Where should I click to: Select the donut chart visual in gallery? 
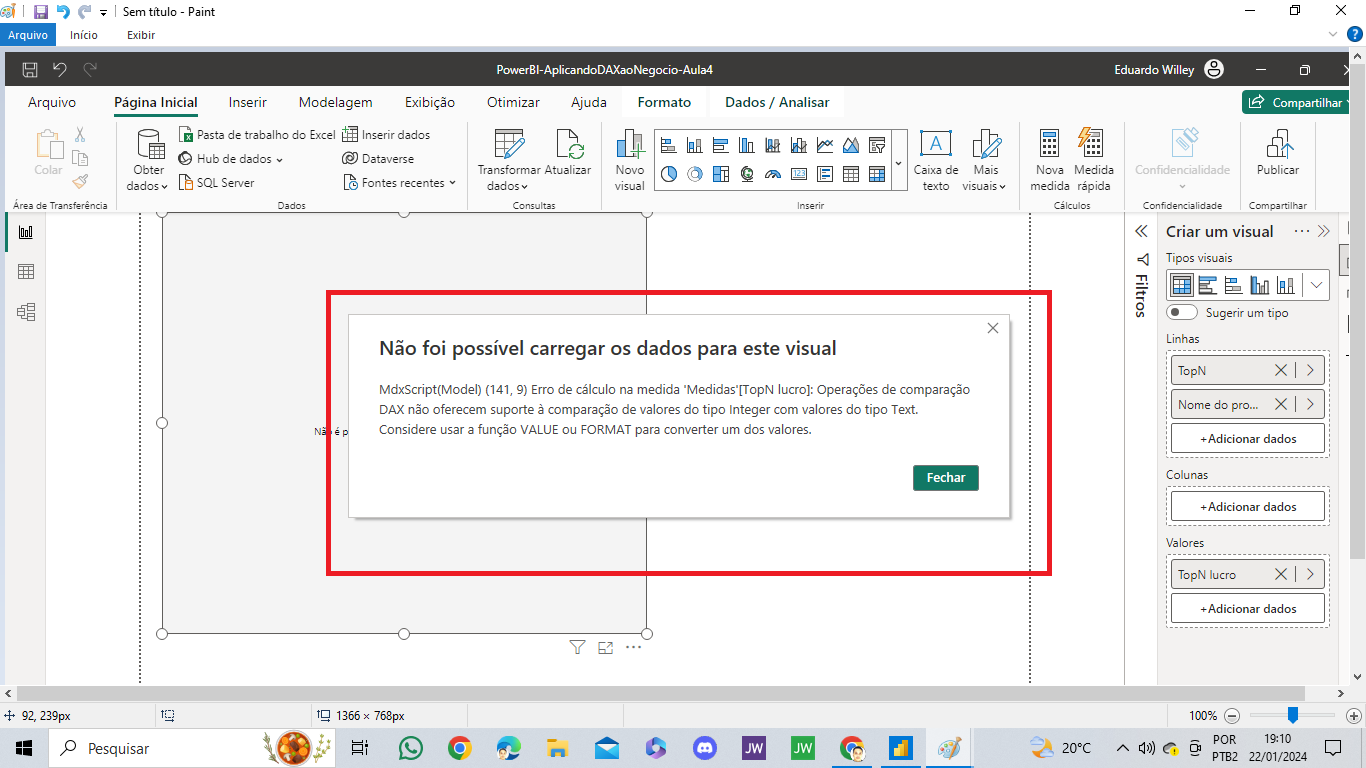pyautogui.click(x=695, y=174)
